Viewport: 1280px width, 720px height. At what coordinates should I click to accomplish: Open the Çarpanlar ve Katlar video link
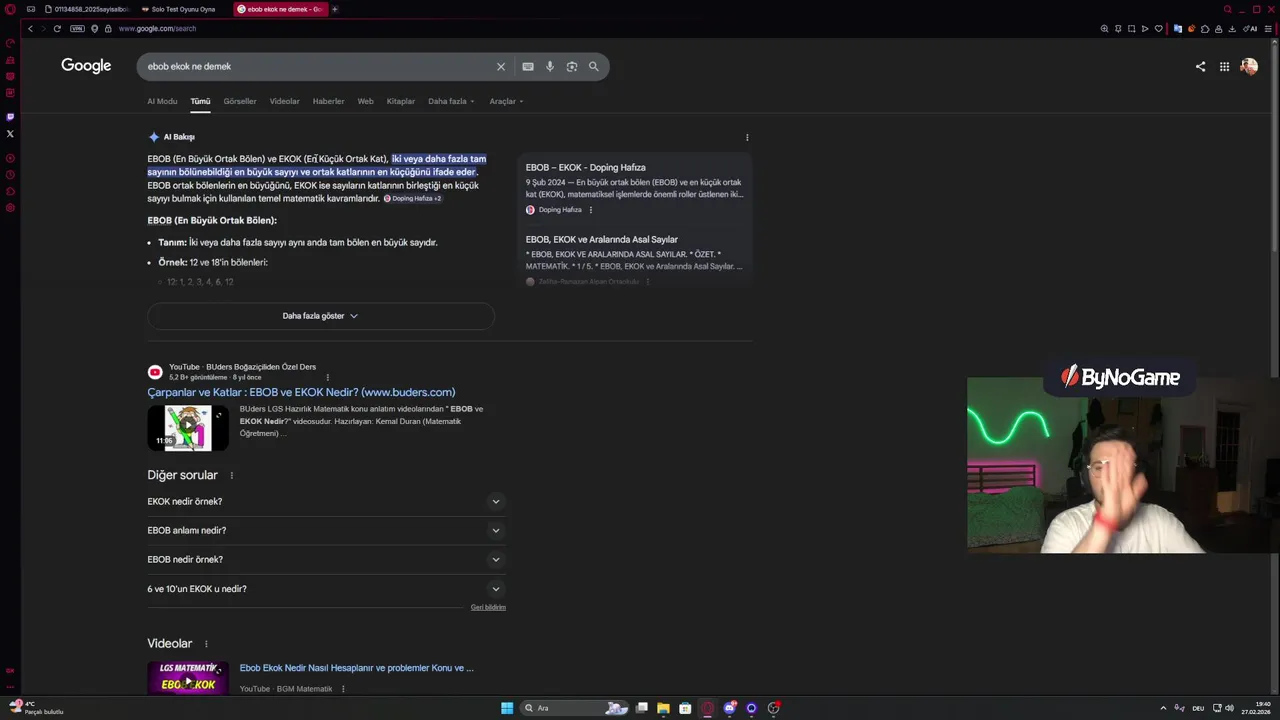pyautogui.click(x=301, y=392)
